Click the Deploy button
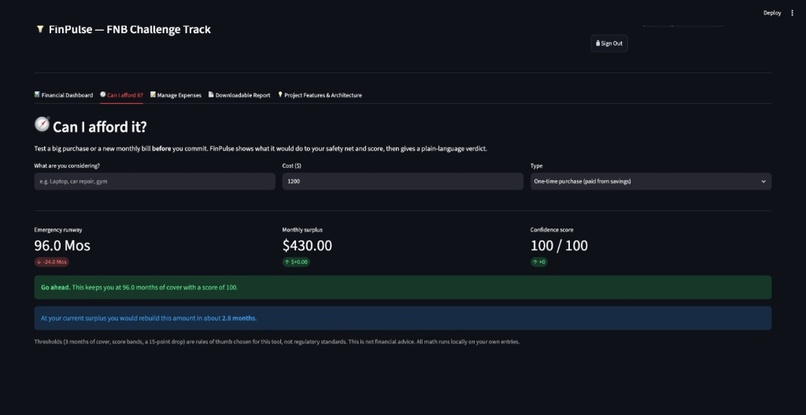Image resolution: width=806 pixels, height=415 pixels. 772,13
